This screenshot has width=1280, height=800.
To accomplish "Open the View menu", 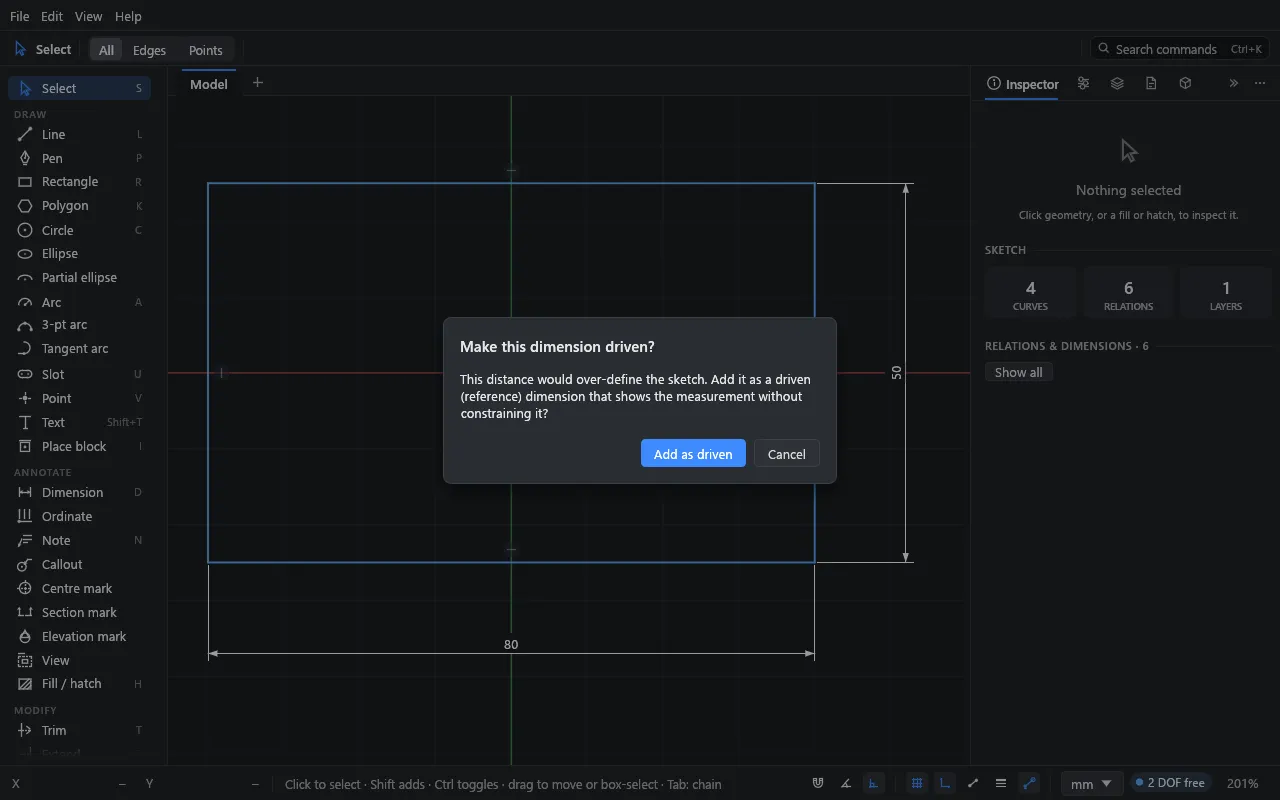I will 88,16.
